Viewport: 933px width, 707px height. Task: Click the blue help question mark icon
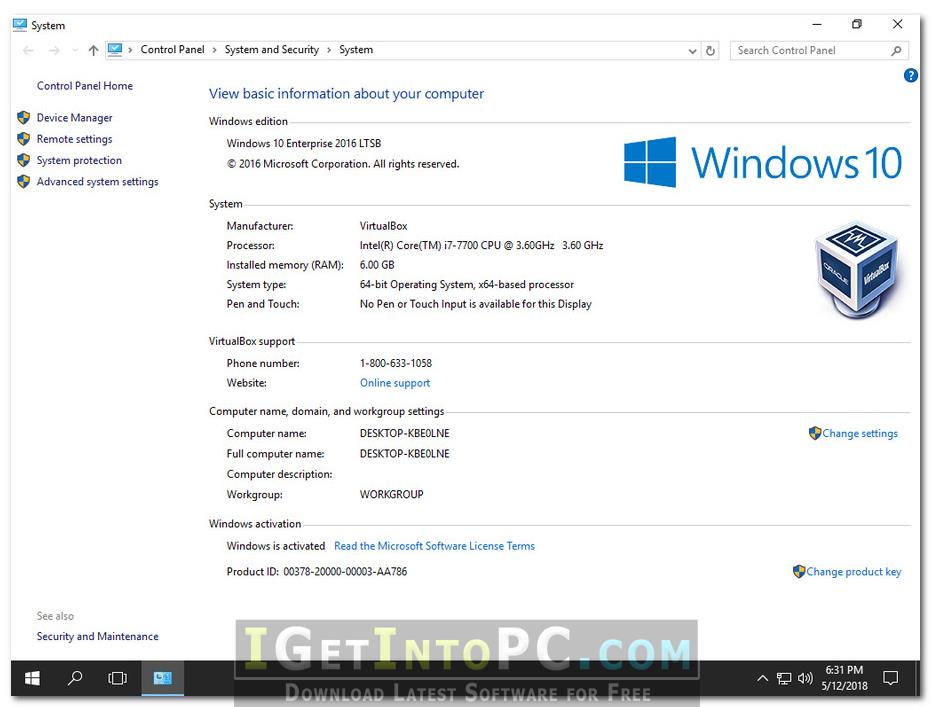[910, 76]
